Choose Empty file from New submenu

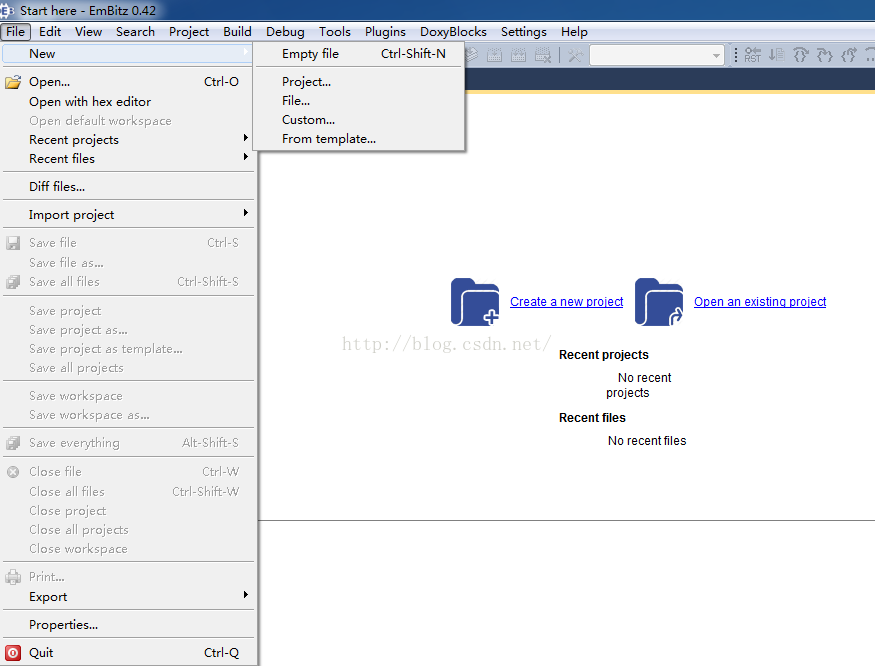(359, 54)
